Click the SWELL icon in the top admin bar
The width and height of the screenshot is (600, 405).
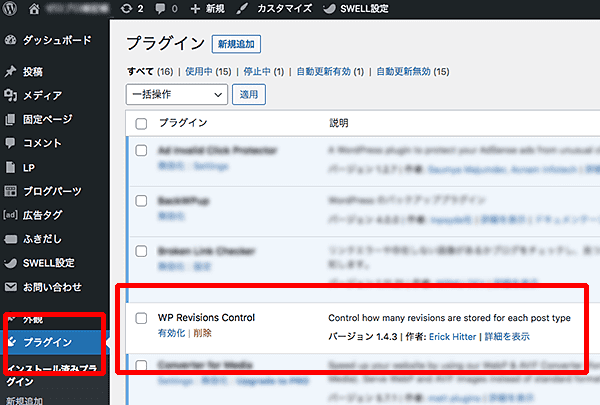click(x=329, y=8)
